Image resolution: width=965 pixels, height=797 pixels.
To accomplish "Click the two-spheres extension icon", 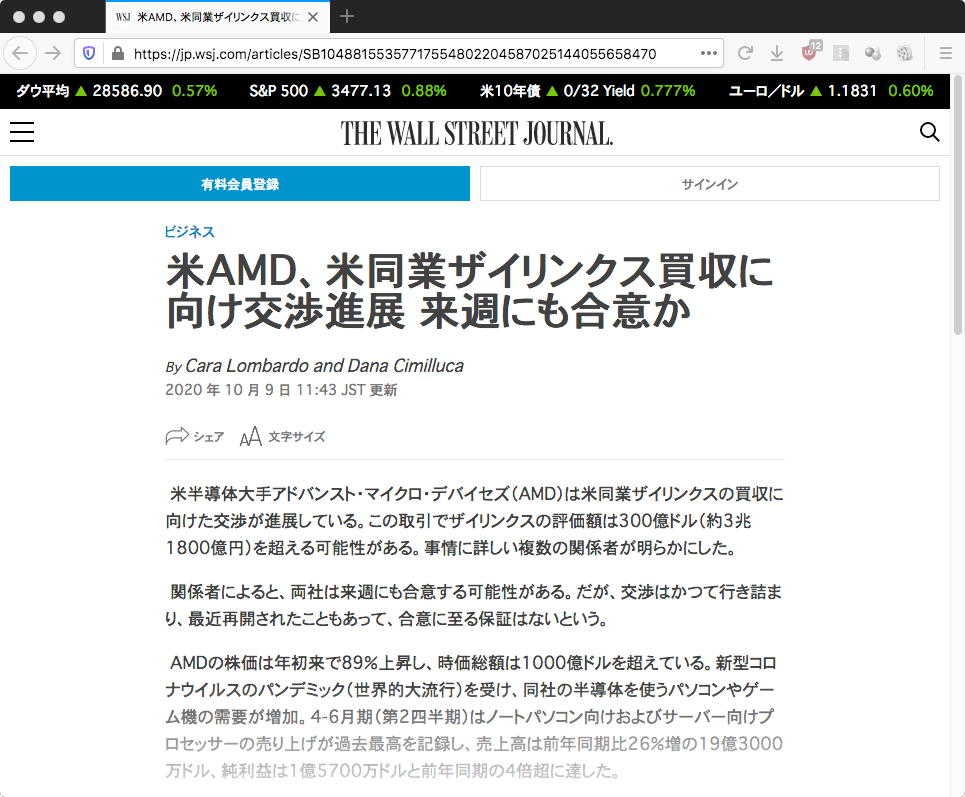I will 872,54.
